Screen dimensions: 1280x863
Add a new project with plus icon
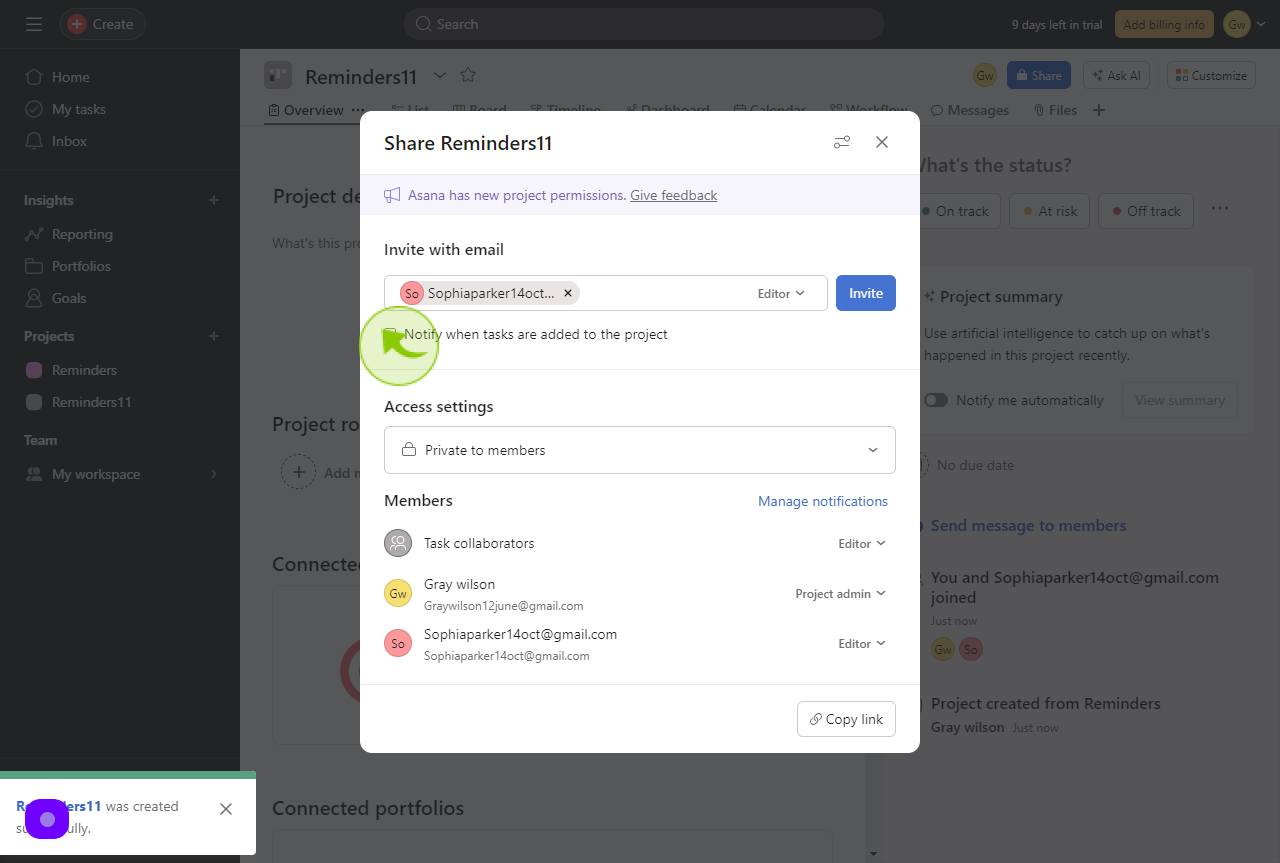coord(213,336)
